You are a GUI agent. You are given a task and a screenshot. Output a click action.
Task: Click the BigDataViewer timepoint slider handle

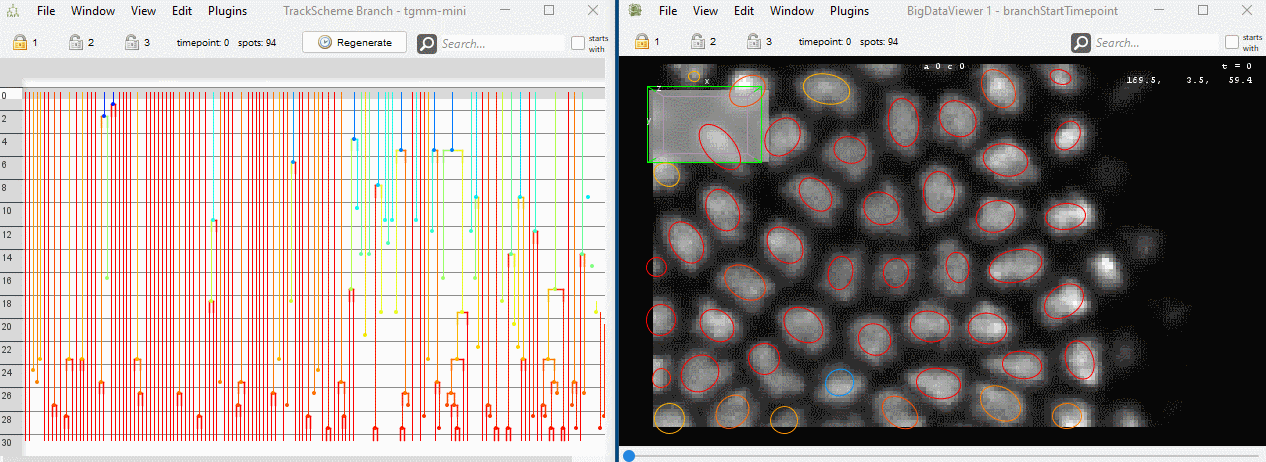click(x=629, y=456)
